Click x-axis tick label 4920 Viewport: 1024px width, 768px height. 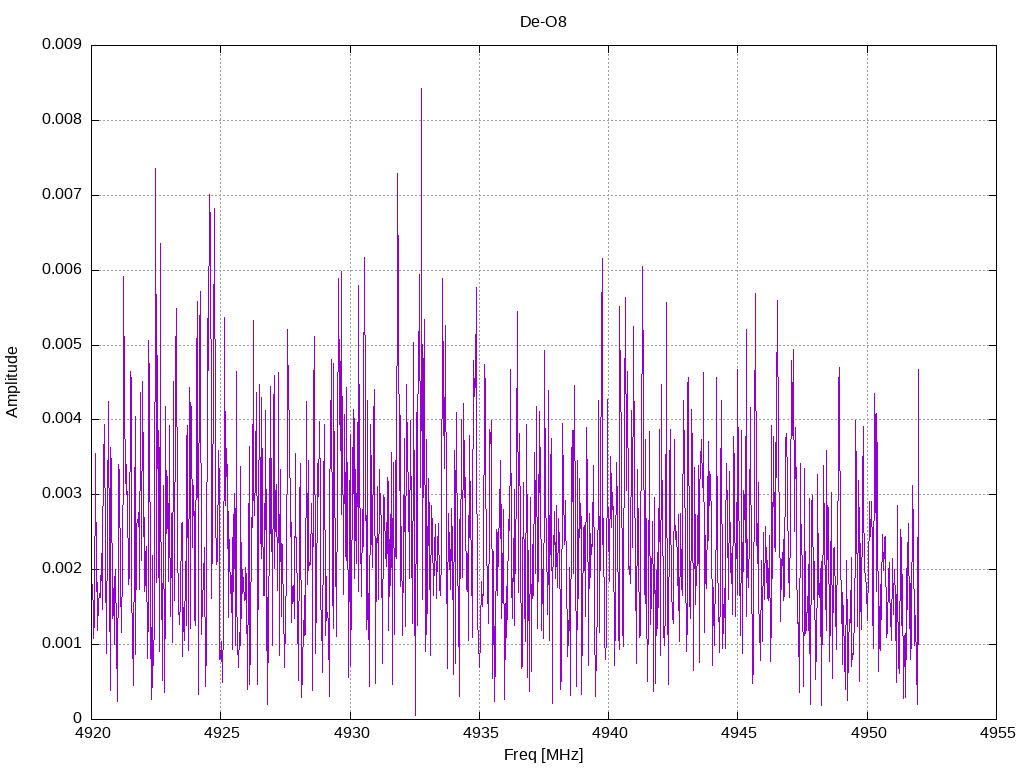[x=93, y=733]
